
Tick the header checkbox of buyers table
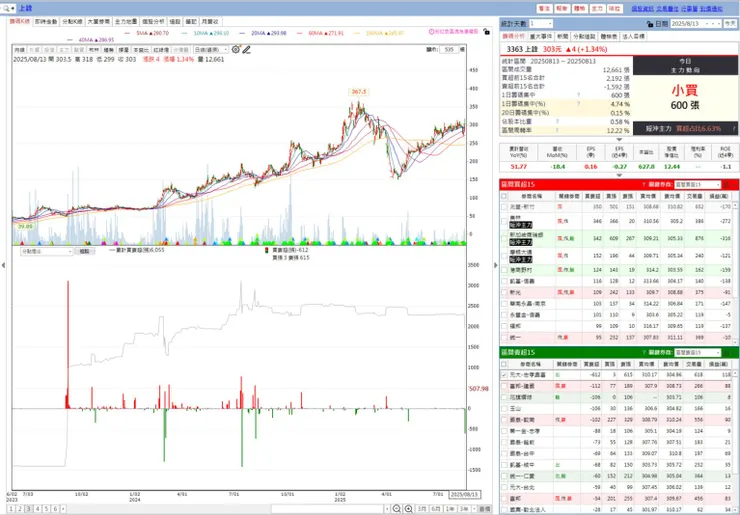click(504, 196)
